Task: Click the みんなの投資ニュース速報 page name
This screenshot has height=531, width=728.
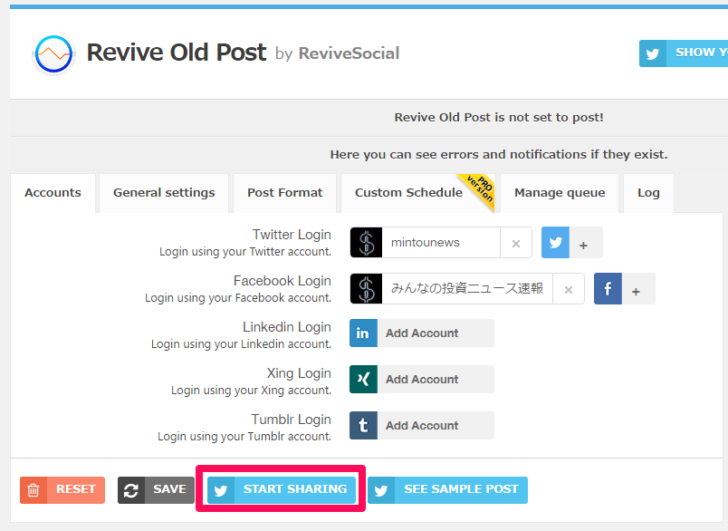Action: [x=467, y=288]
